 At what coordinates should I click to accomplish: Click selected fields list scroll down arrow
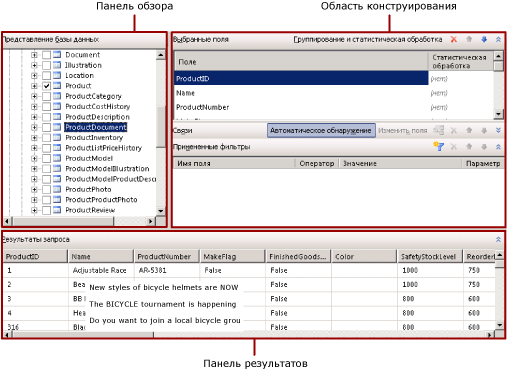pyautogui.click(x=498, y=114)
